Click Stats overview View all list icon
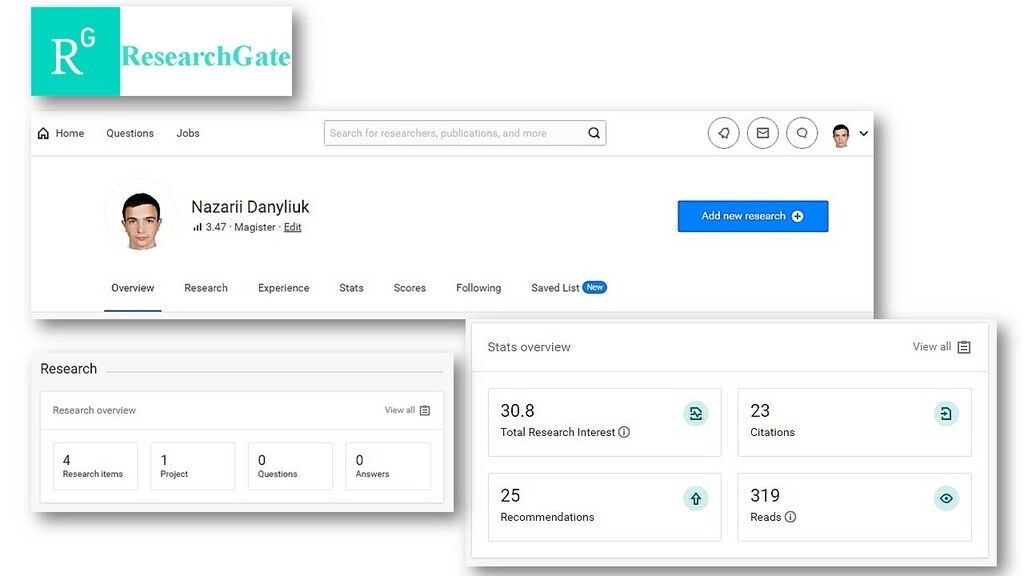1024x576 pixels. pyautogui.click(x=964, y=347)
